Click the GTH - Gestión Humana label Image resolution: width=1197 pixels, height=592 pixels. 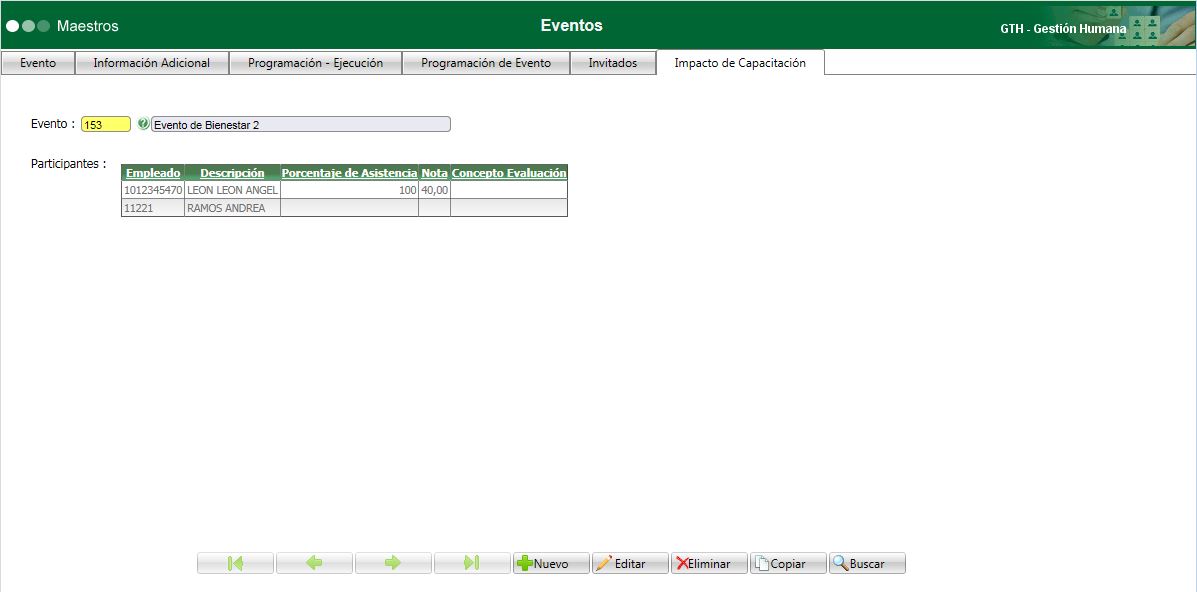1063,29
